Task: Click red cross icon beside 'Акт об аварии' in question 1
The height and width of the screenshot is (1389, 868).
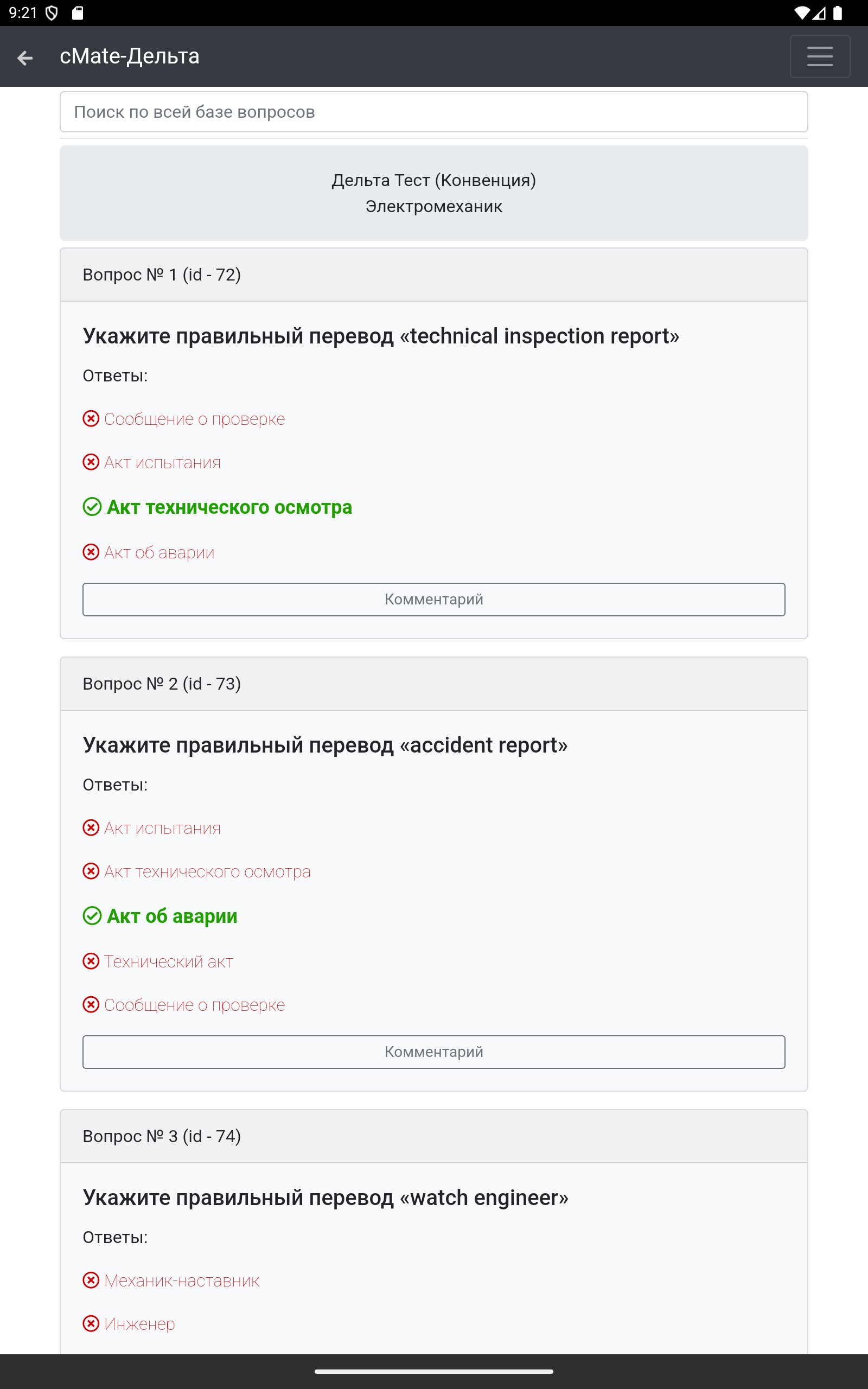Action: (x=91, y=552)
